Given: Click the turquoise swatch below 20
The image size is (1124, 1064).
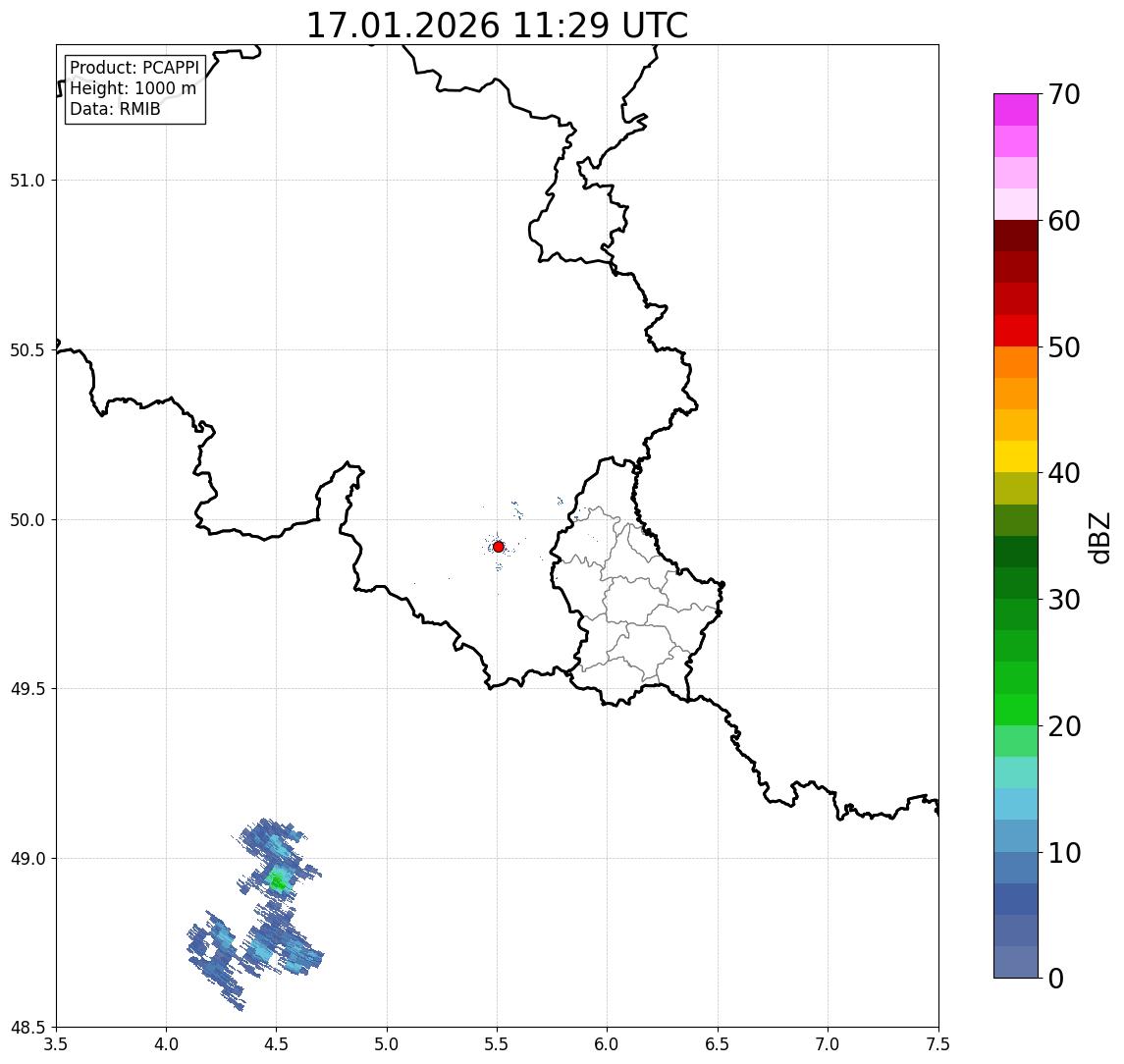Looking at the screenshot, I should pos(1016,772).
